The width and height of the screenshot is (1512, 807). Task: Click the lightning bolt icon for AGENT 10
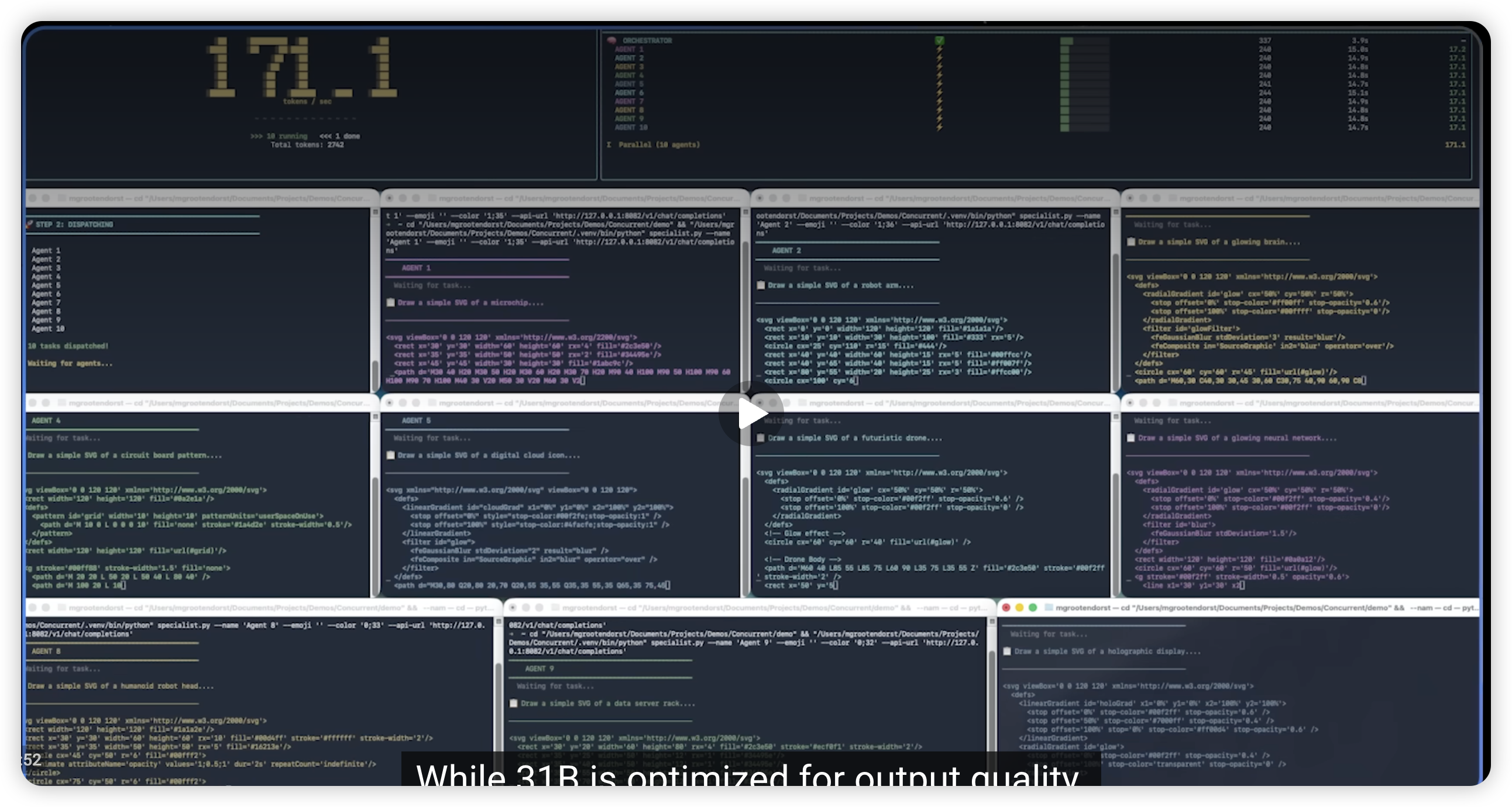(x=940, y=127)
